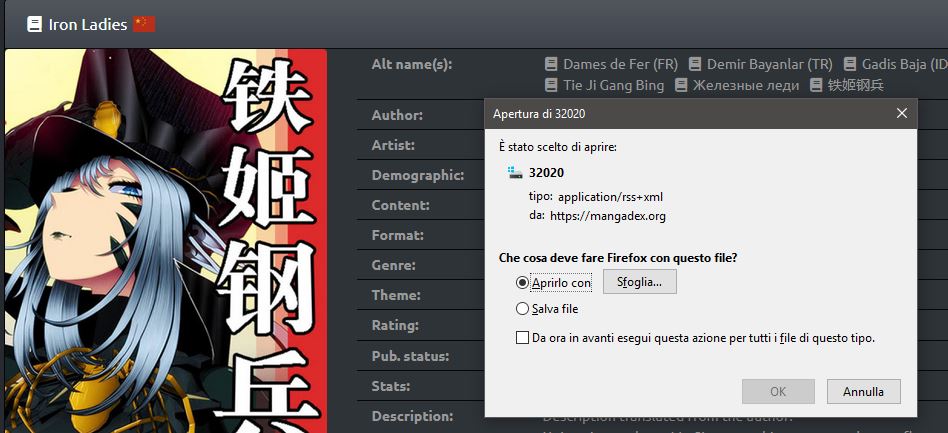Enable the "Da ora in avanti" checkbox
Viewport: 948px width, 433px height.
point(522,338)
